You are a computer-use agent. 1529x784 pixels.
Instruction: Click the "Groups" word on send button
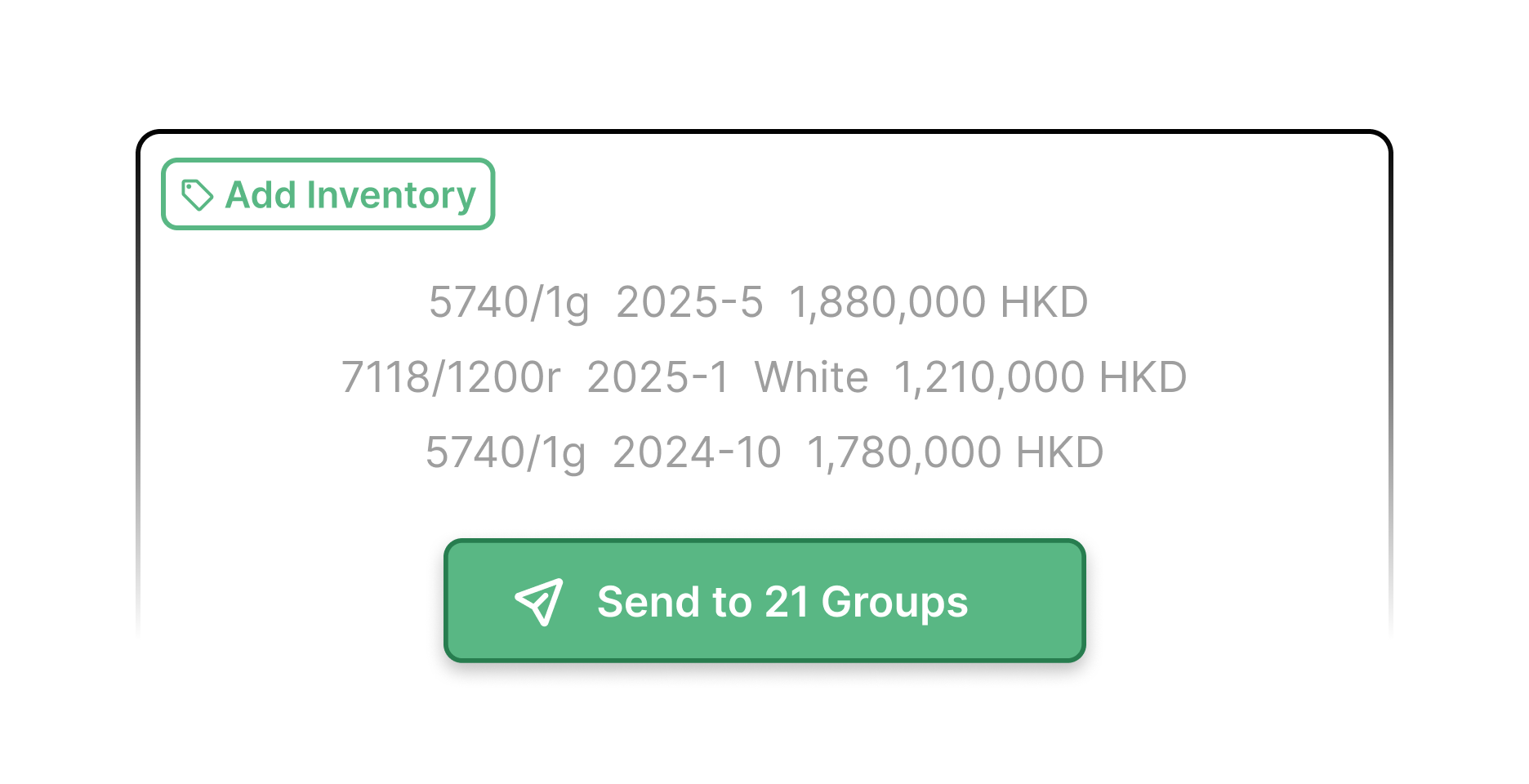pyautogui.click(x=894, y=604)
